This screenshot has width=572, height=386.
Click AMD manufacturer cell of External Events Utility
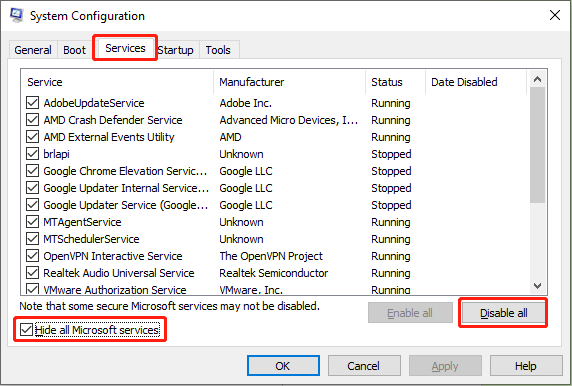point(230,137)
